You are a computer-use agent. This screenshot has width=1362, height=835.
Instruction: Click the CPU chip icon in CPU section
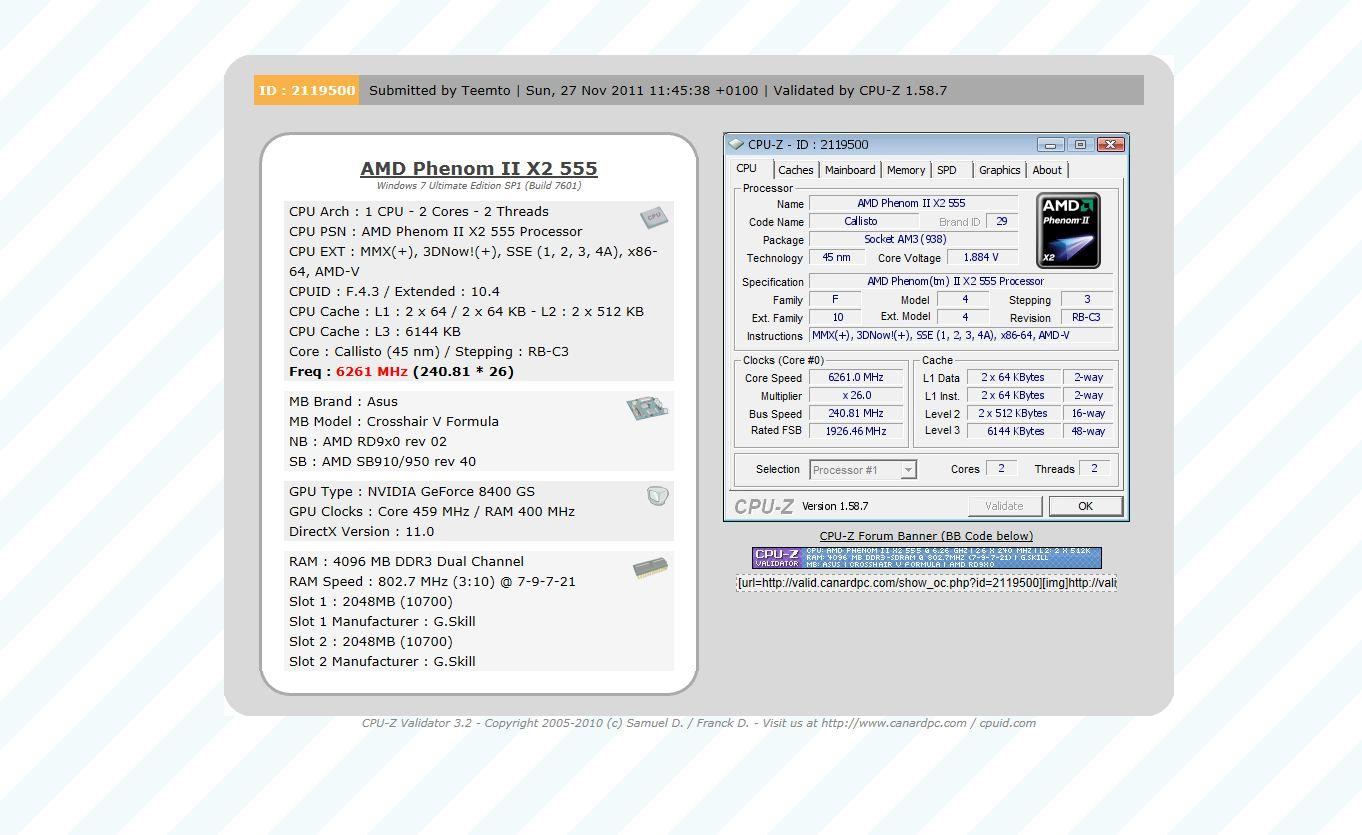tap(654, 217)
